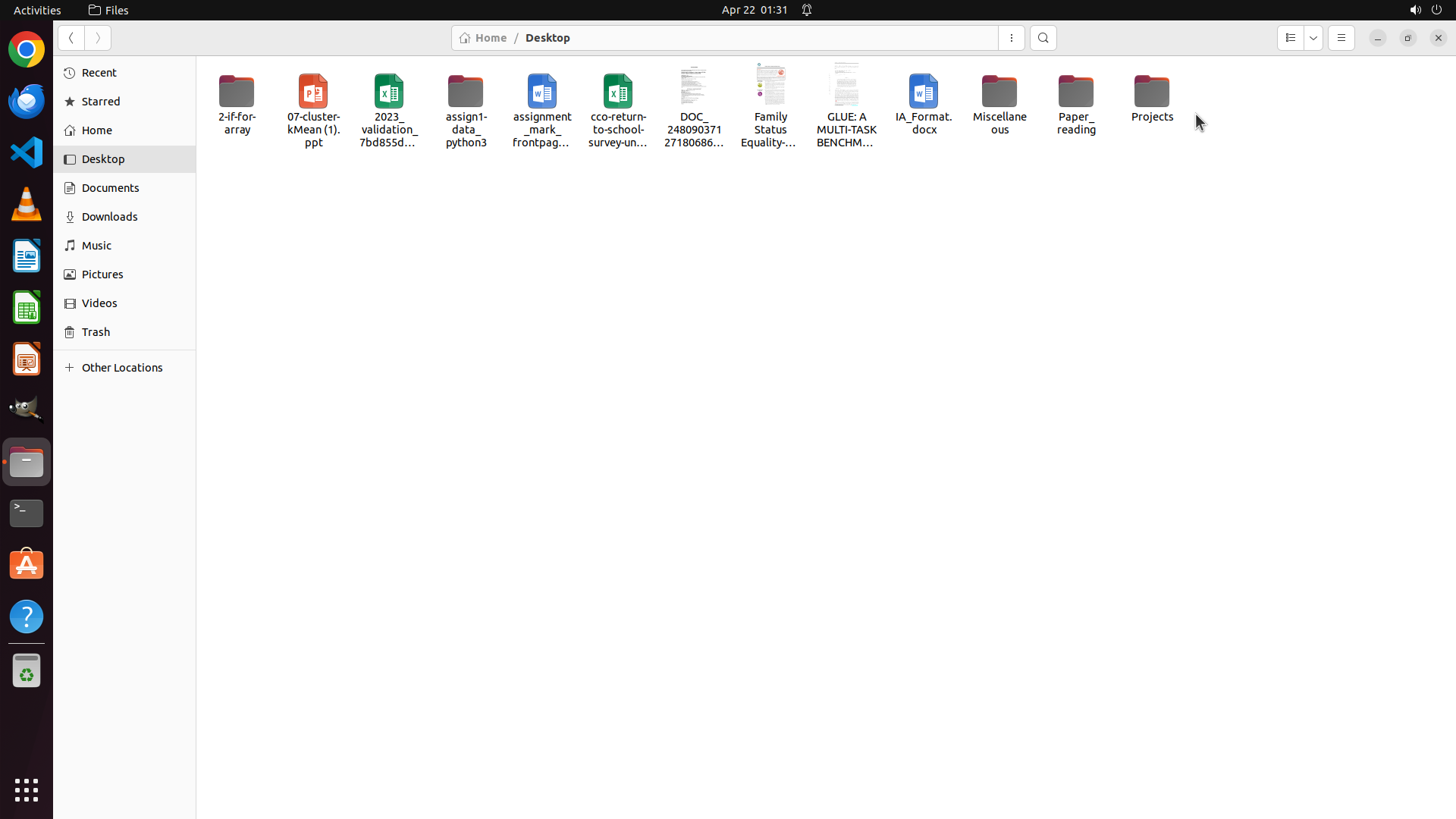1456x819 pixels.
Task: Open the hamburger main menu
Action: [x=1341, y=38]
